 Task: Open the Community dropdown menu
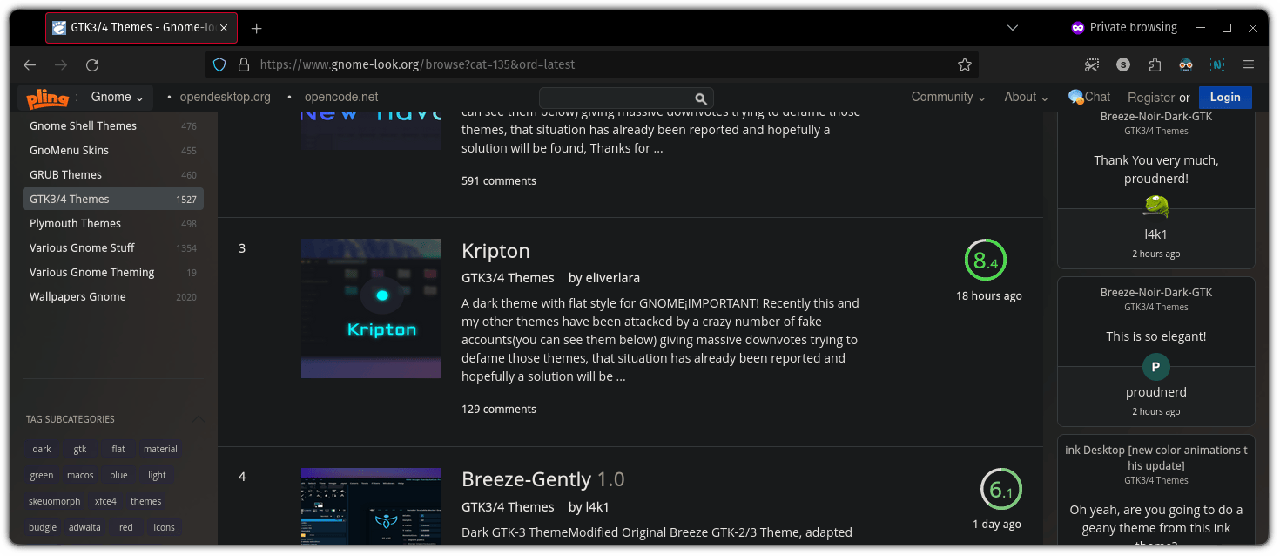(947, 97)
